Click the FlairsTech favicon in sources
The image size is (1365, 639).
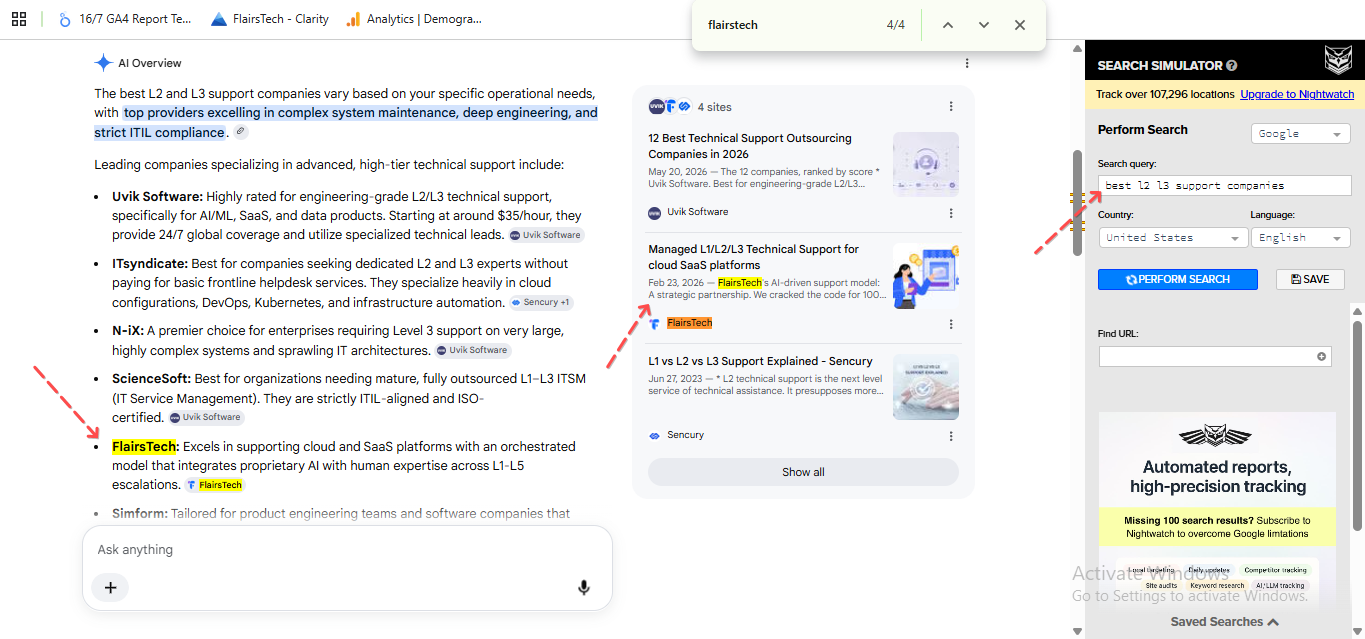coord(655,324)
